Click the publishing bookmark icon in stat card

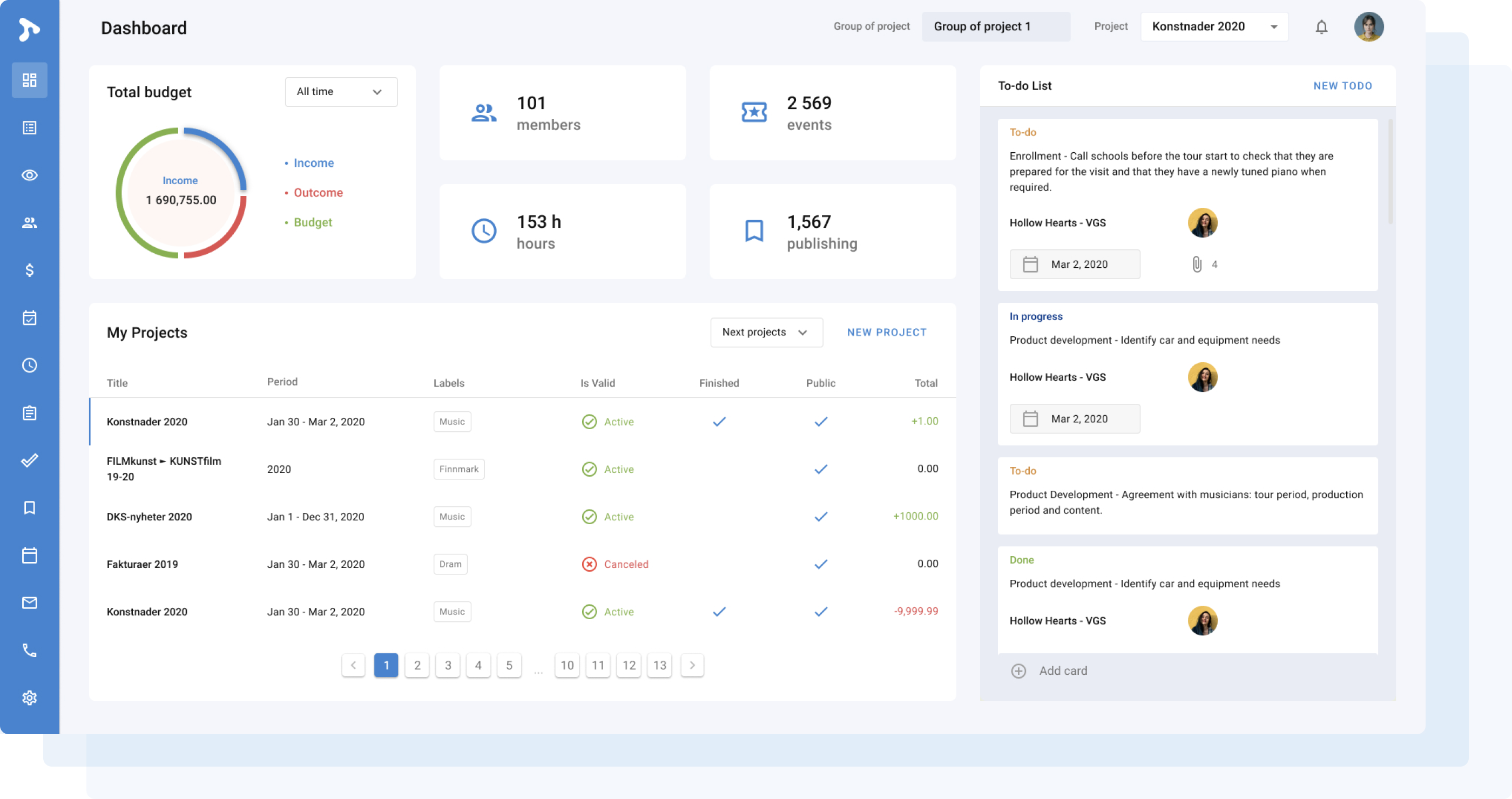[x=754, y=231]
